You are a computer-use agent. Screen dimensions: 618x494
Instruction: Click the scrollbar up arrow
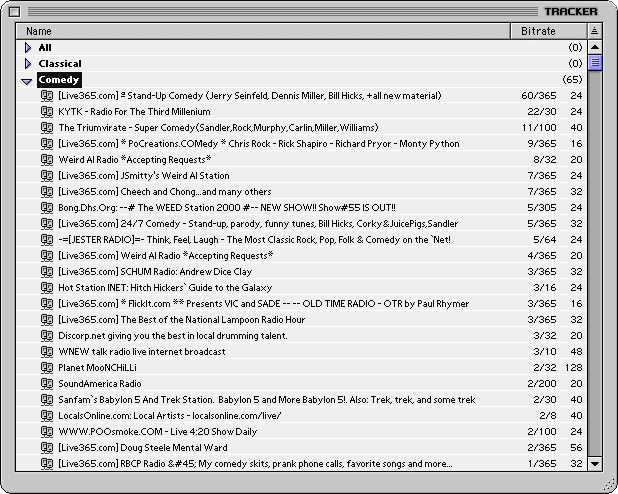[x=595, y=47]
